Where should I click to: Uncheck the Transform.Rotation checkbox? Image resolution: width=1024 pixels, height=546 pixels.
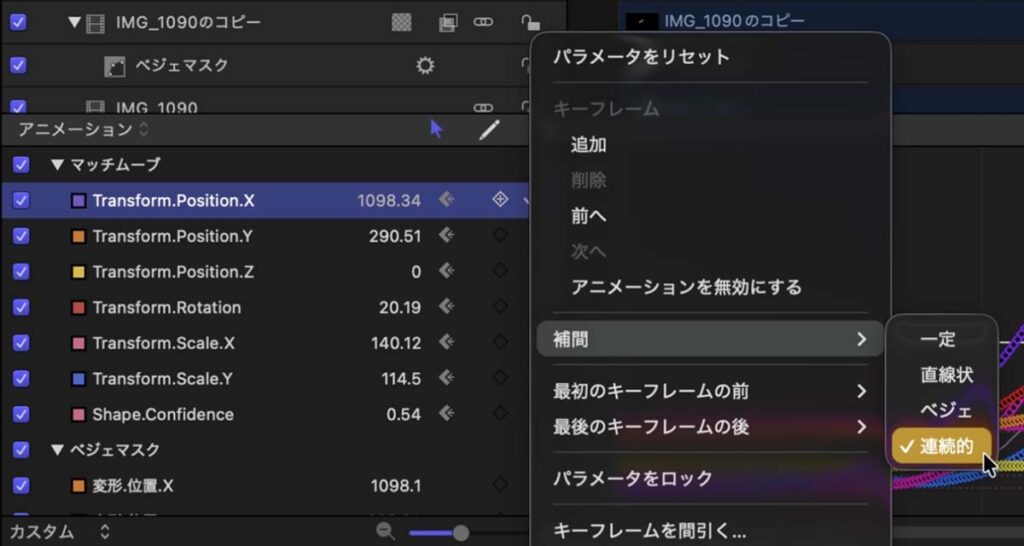(x=20, y=307)
